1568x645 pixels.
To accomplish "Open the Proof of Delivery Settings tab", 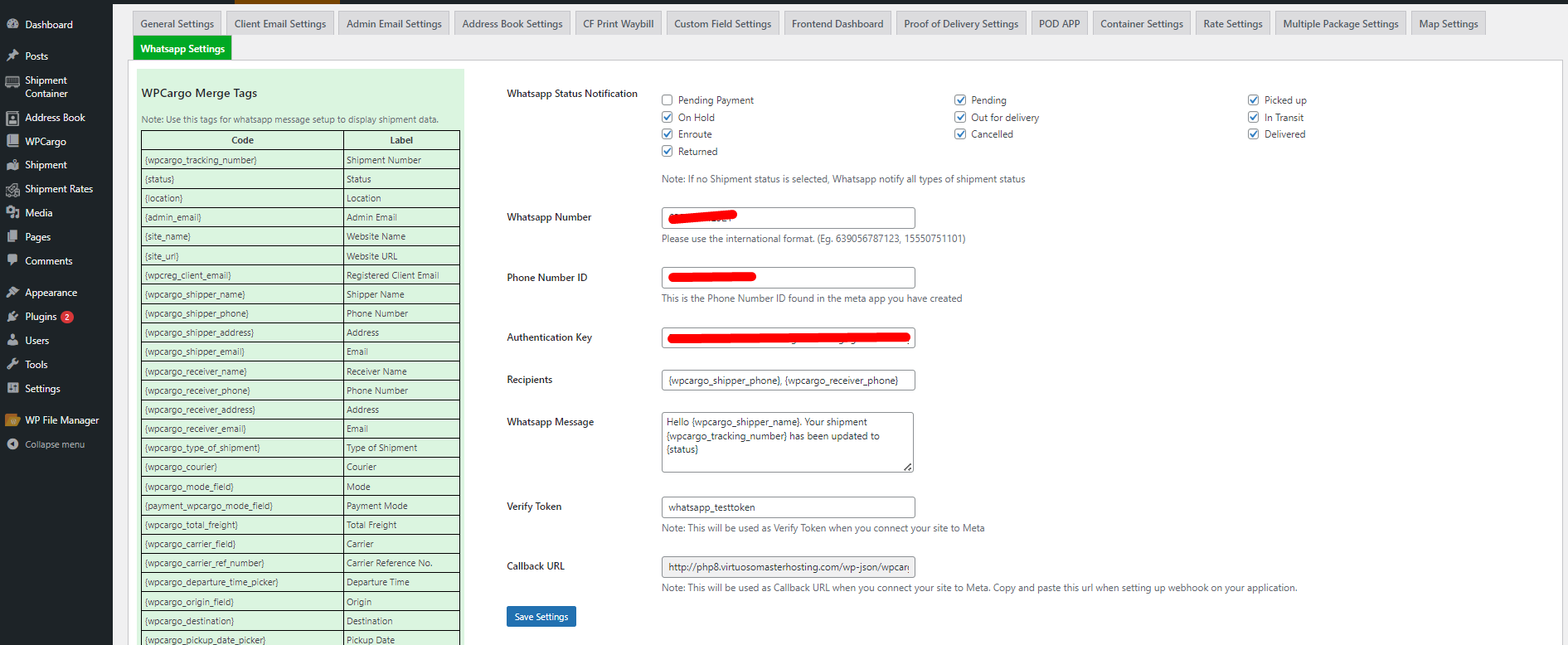I will [960, 24].
